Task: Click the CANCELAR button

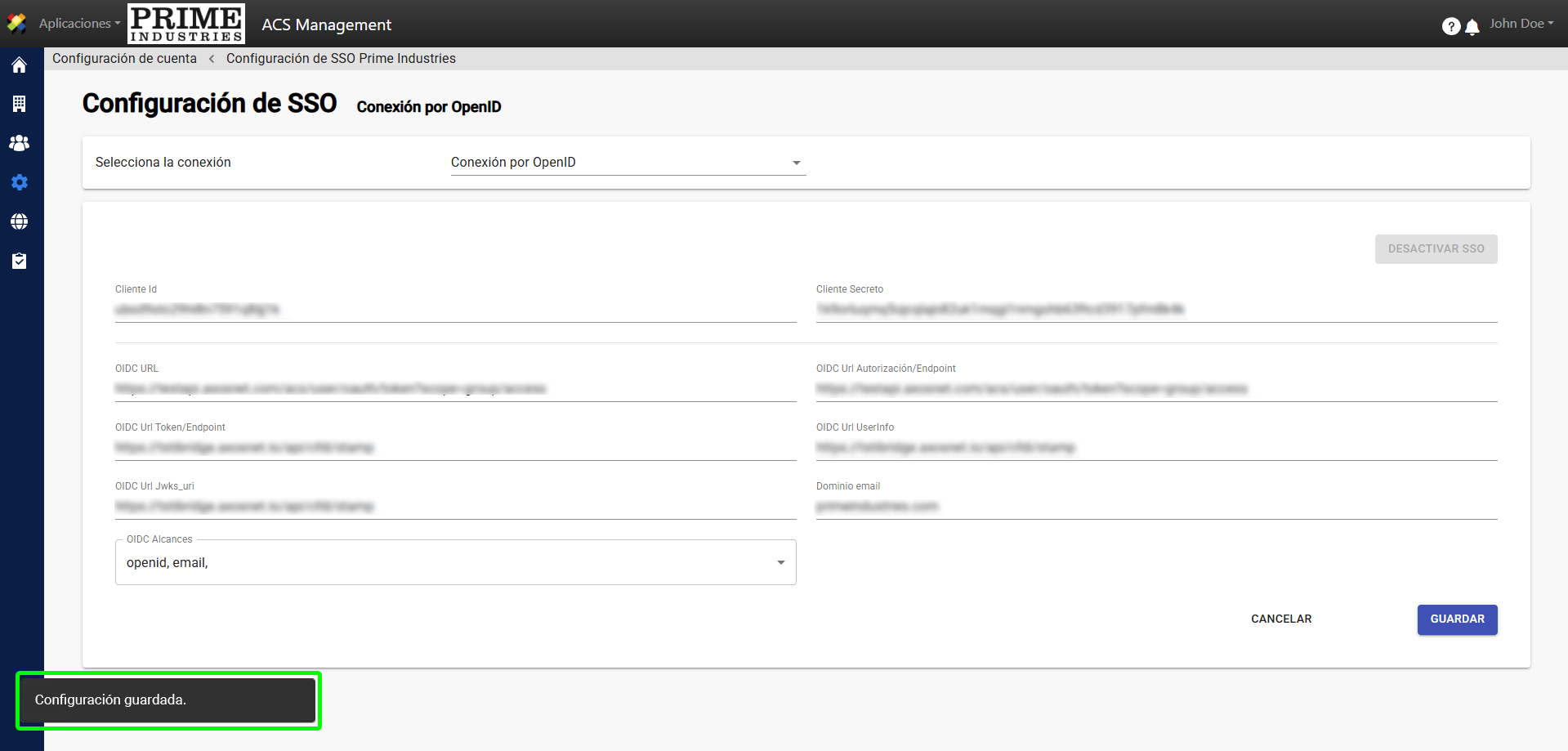Action: click(1280, 619)
